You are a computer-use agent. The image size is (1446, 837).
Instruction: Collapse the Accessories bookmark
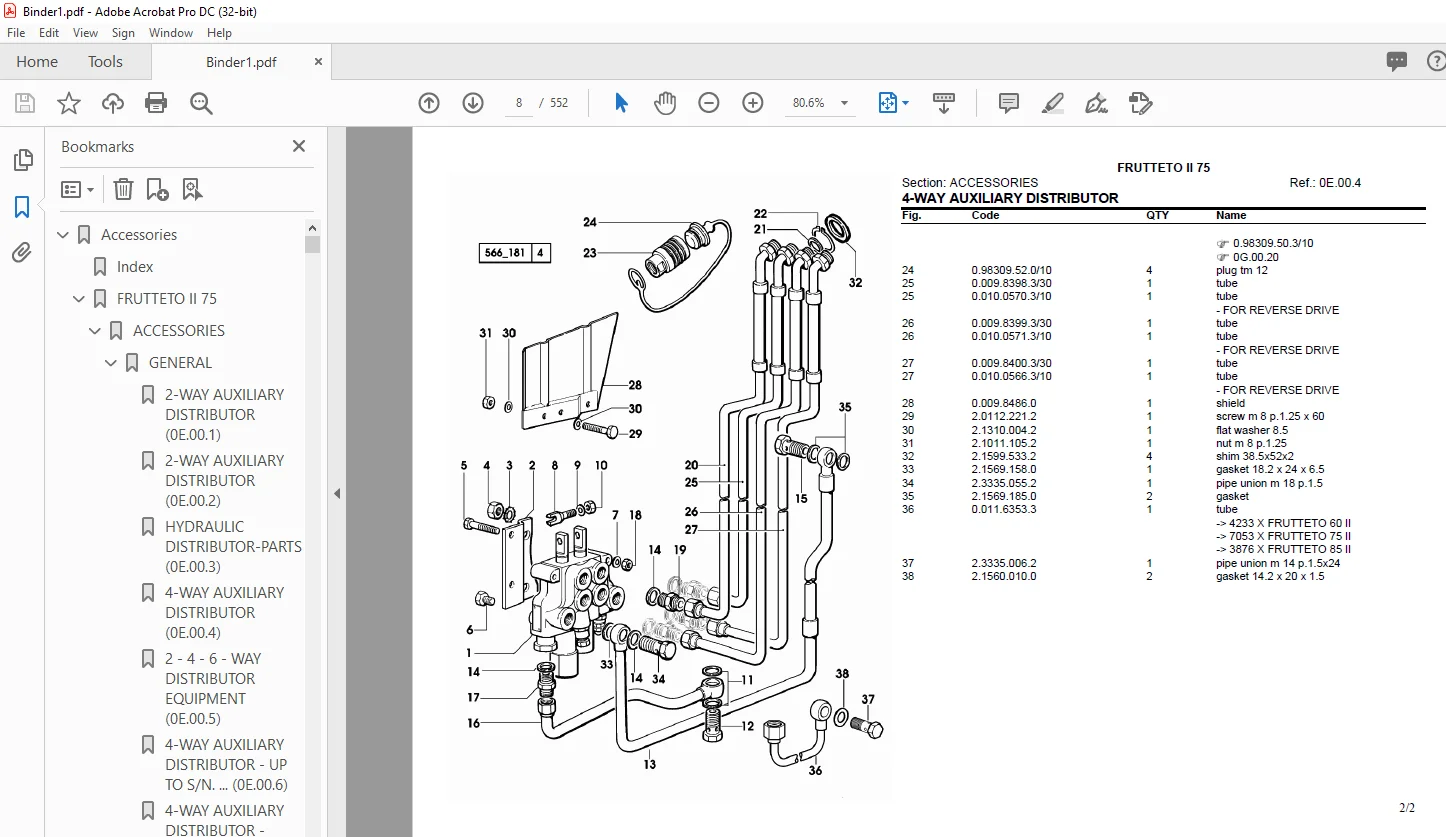pos(63,235)
